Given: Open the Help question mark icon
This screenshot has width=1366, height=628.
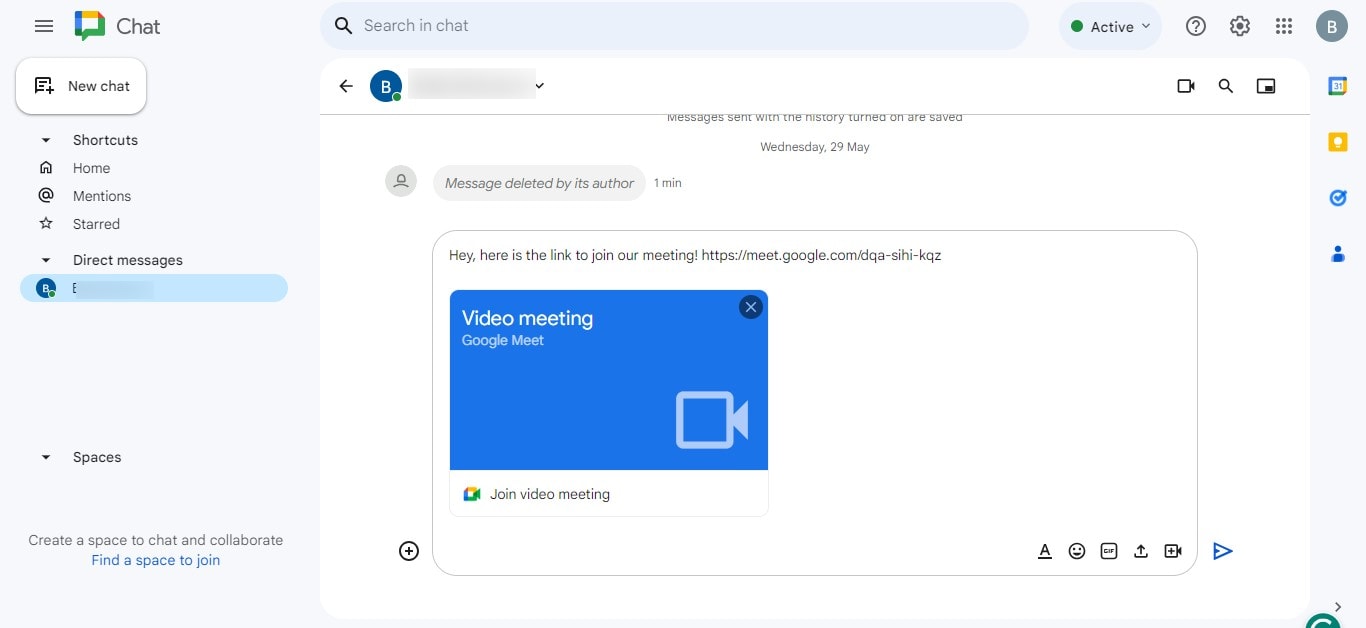Looking at the screenshot, I should [x=1196, y=27].
